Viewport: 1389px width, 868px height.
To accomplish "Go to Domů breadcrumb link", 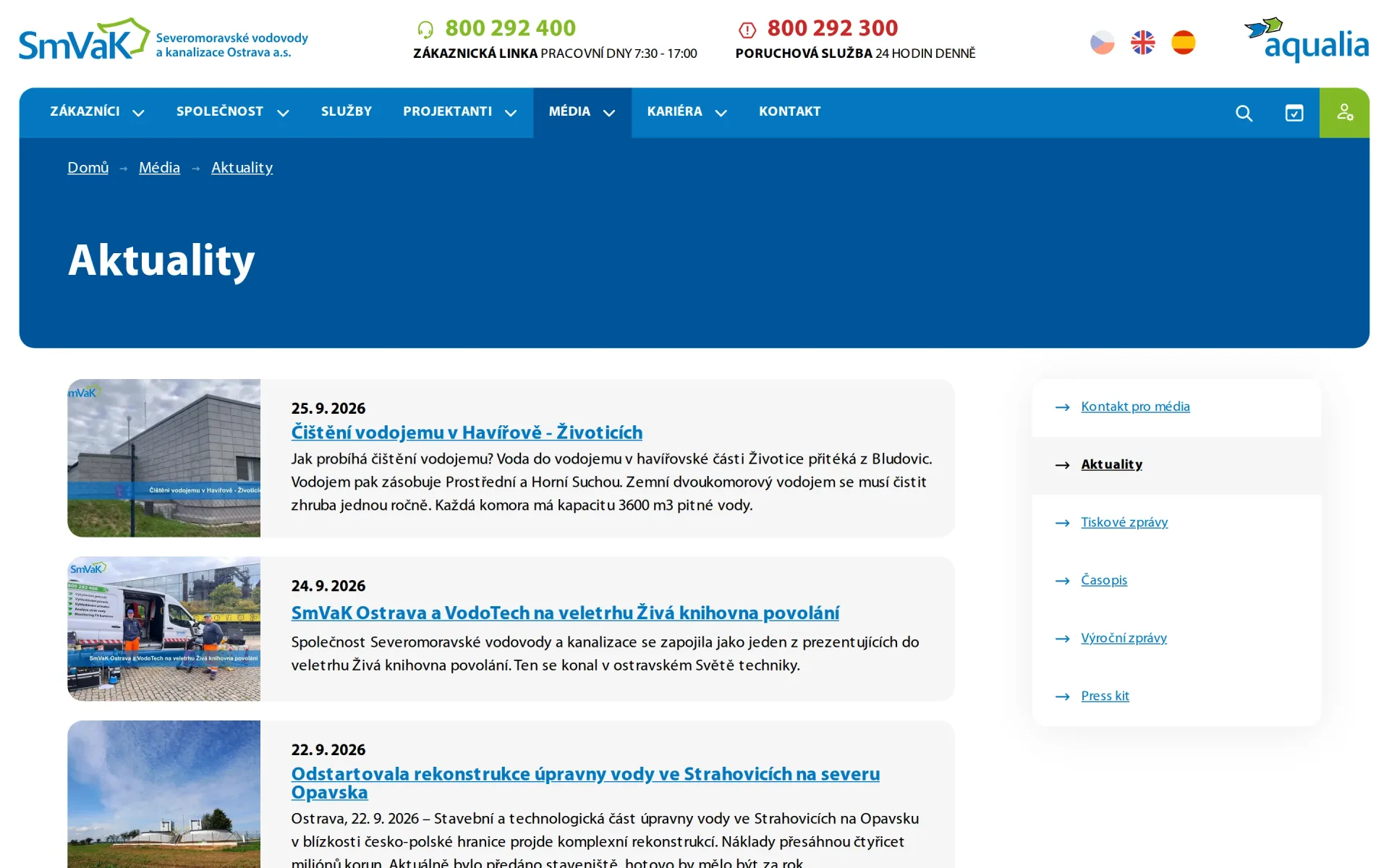I will pyautogui.click(x=88, y=167).
